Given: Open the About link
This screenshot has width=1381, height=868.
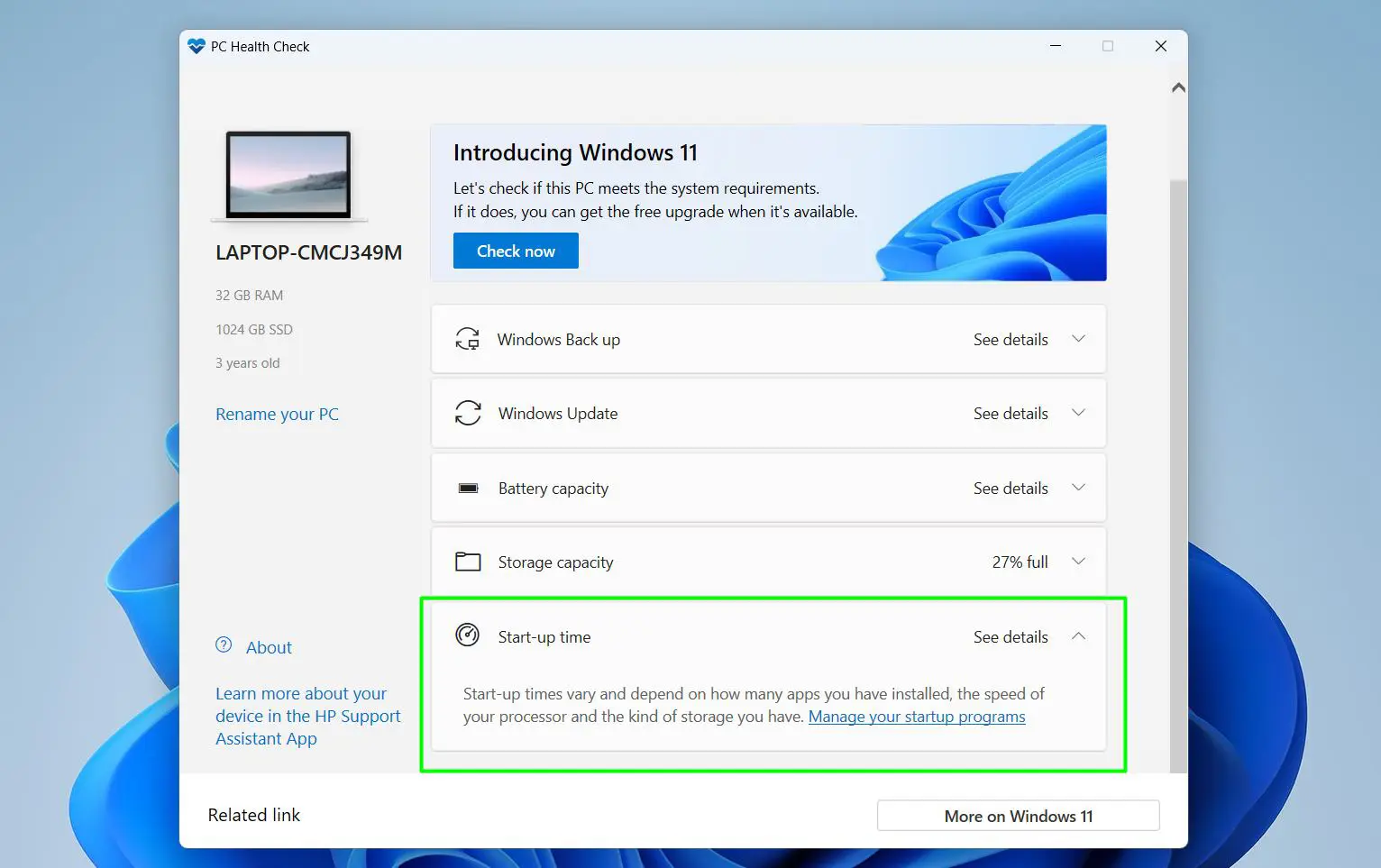Looking at the screenshot, I should point(269,647).
